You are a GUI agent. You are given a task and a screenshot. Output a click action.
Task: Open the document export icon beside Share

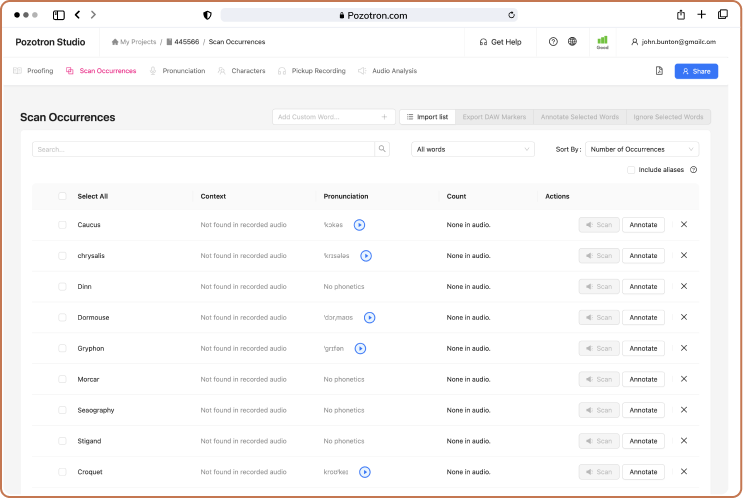pos(659,71)
